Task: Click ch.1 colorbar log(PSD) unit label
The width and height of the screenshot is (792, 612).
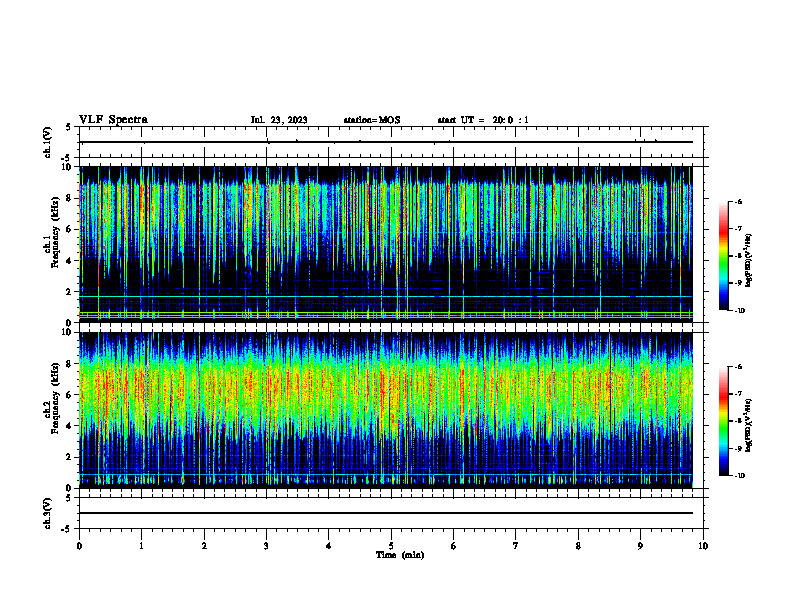Action: coord(749,260)
